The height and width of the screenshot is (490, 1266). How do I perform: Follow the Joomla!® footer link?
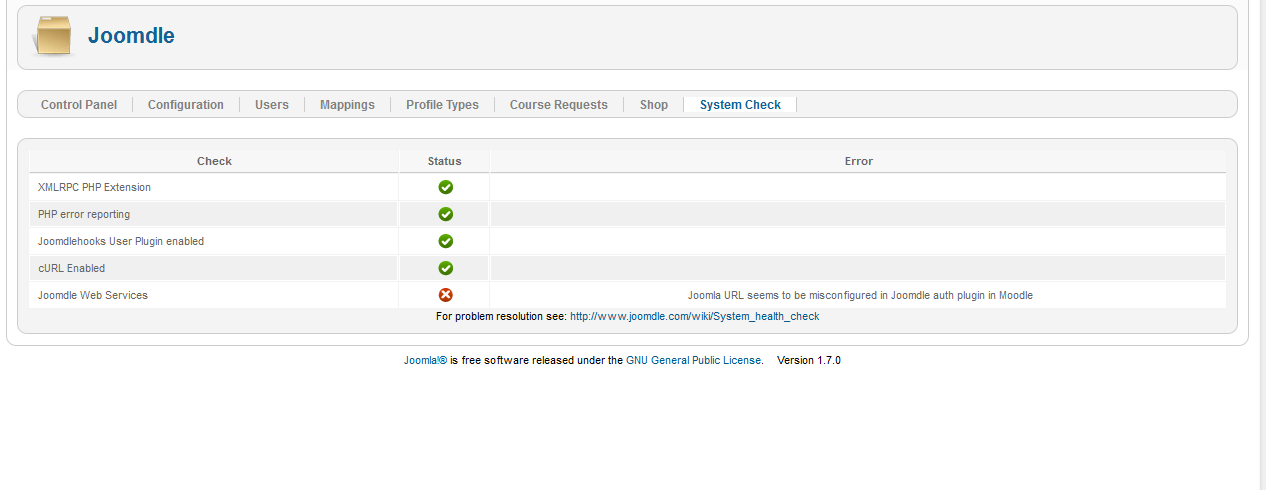(x=425, y=360)
